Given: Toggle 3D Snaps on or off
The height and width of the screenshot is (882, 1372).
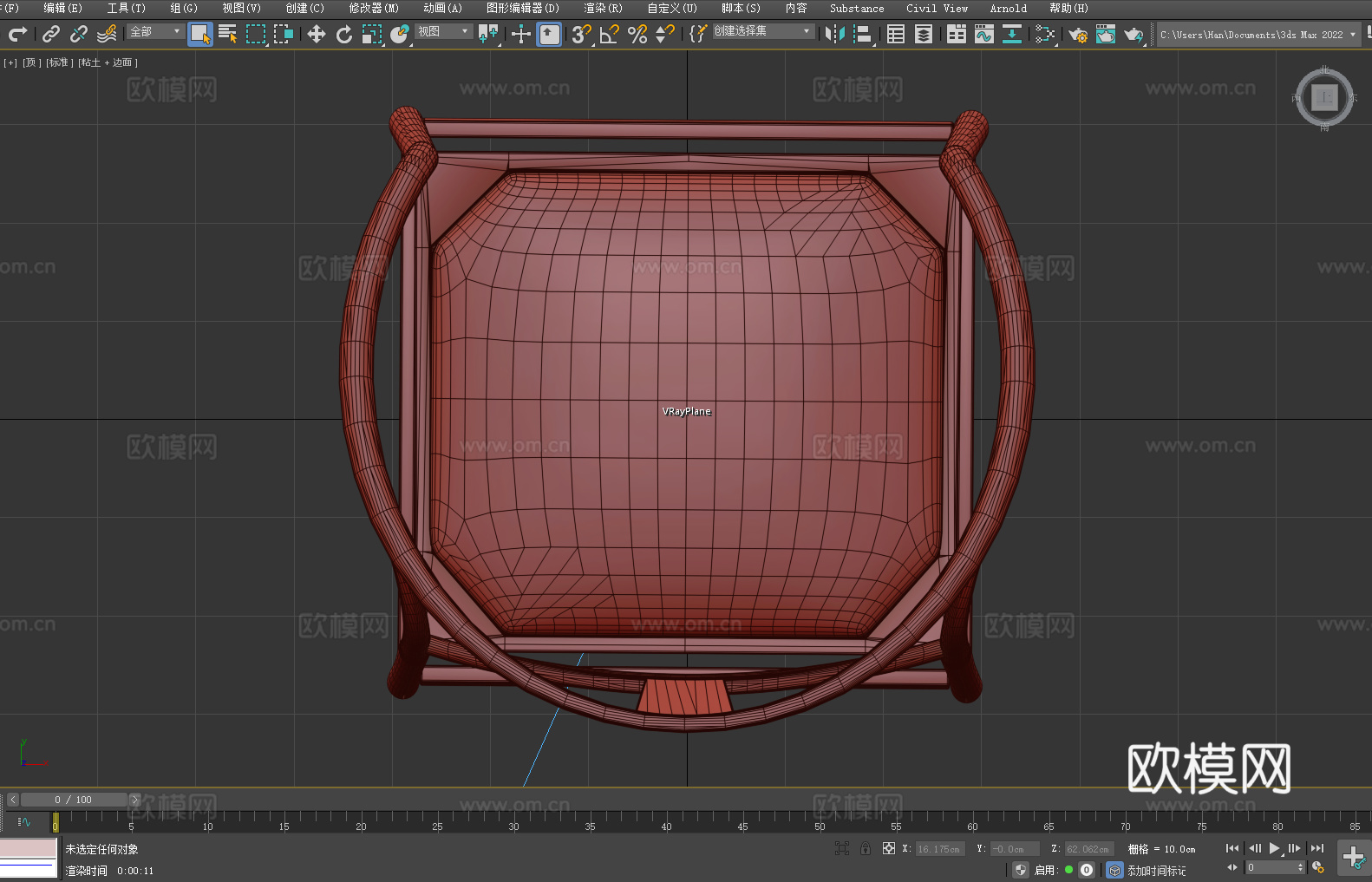Looking at the screenshot, I should pyautogui.click(x=582, y=34).
